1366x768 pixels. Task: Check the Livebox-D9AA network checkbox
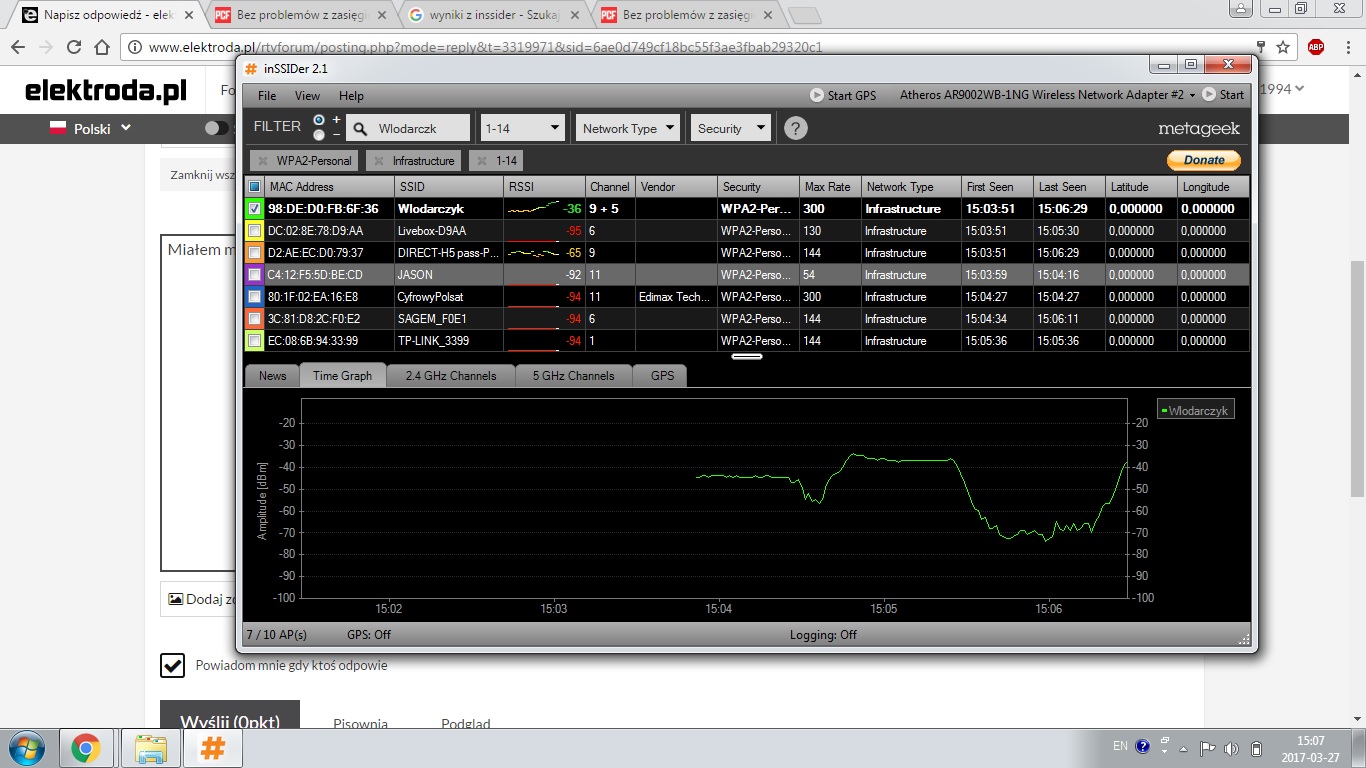click(254, 231)
